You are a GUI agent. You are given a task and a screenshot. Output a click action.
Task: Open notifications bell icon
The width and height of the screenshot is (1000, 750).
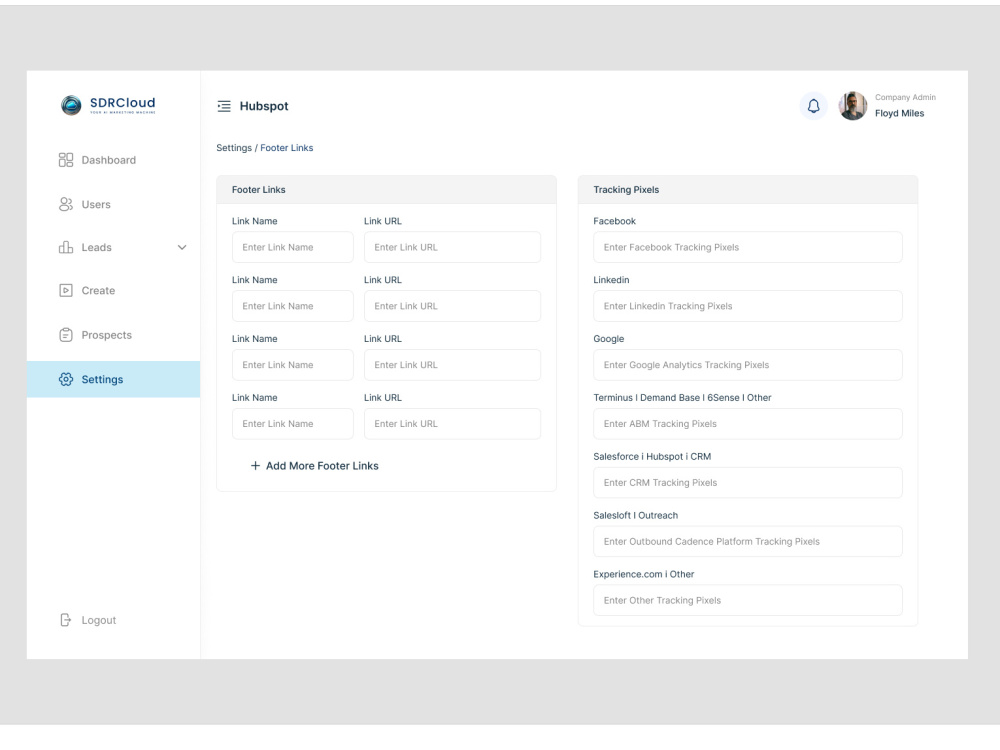point(813,106)
